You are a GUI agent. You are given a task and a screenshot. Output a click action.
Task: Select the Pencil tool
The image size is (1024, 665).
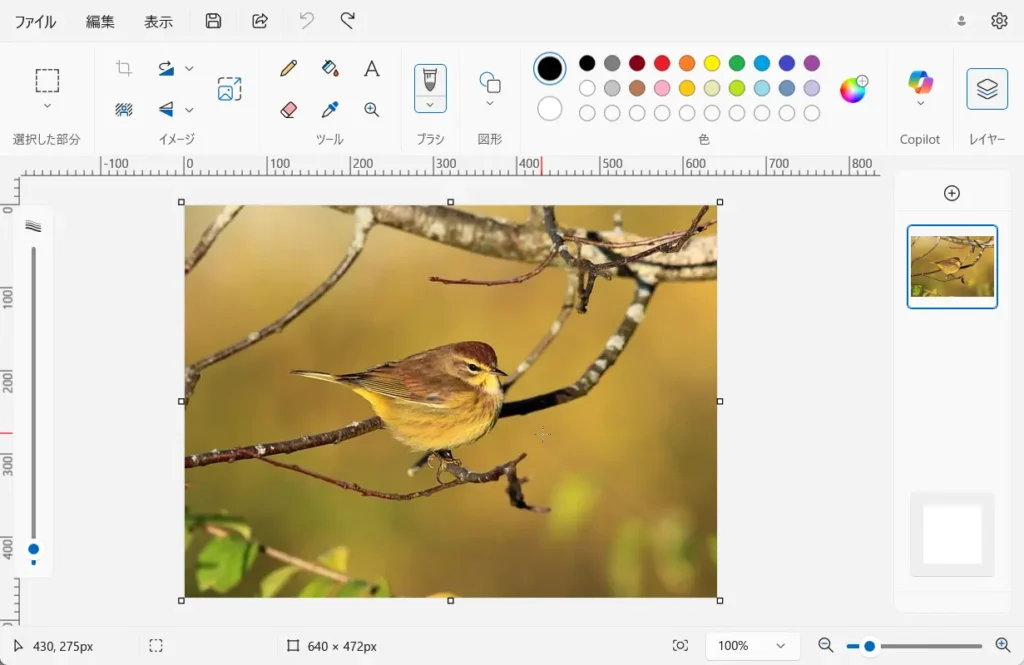(x=289, y=69)
